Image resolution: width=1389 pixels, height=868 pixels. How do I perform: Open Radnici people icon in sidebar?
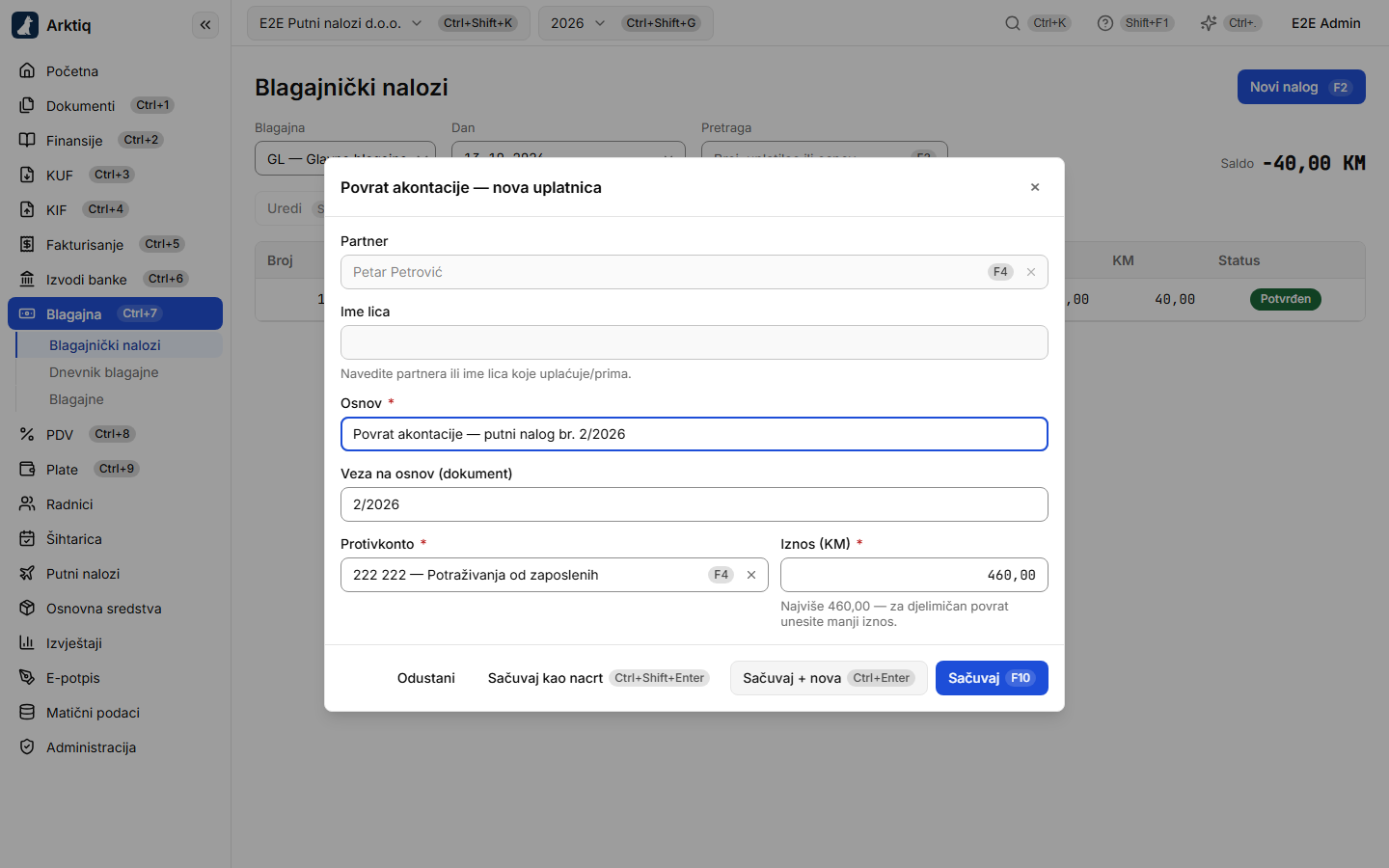[x=27, y=503]
